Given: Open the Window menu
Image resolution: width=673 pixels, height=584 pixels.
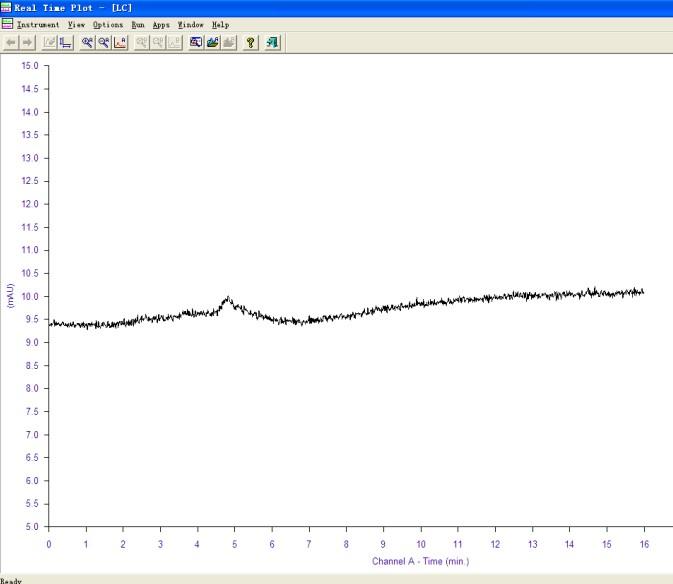Looking at the screenshot, I should click(x=191, y=25).
